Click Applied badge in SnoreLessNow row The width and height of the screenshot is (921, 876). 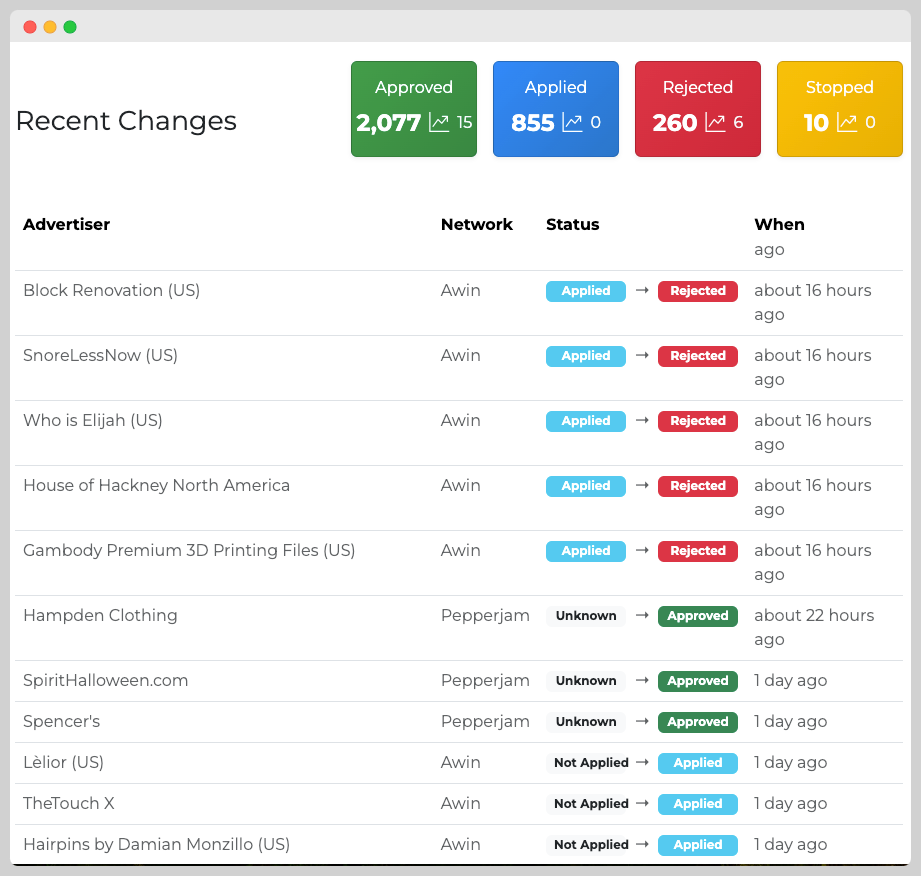[586, 357]
